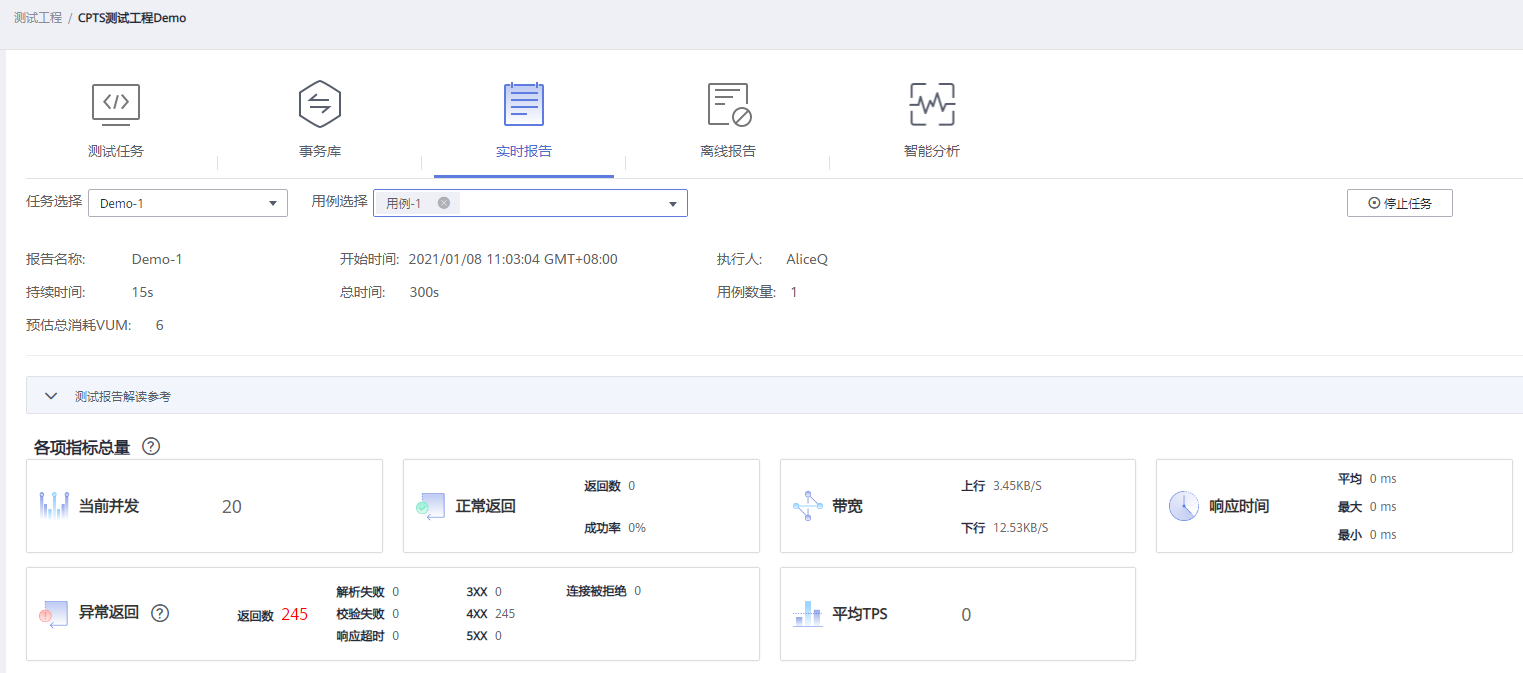Click the CPTS测试工程Demo breadcrumb
The height and width of the screenshot is (673, 1523).
[132, 18]
